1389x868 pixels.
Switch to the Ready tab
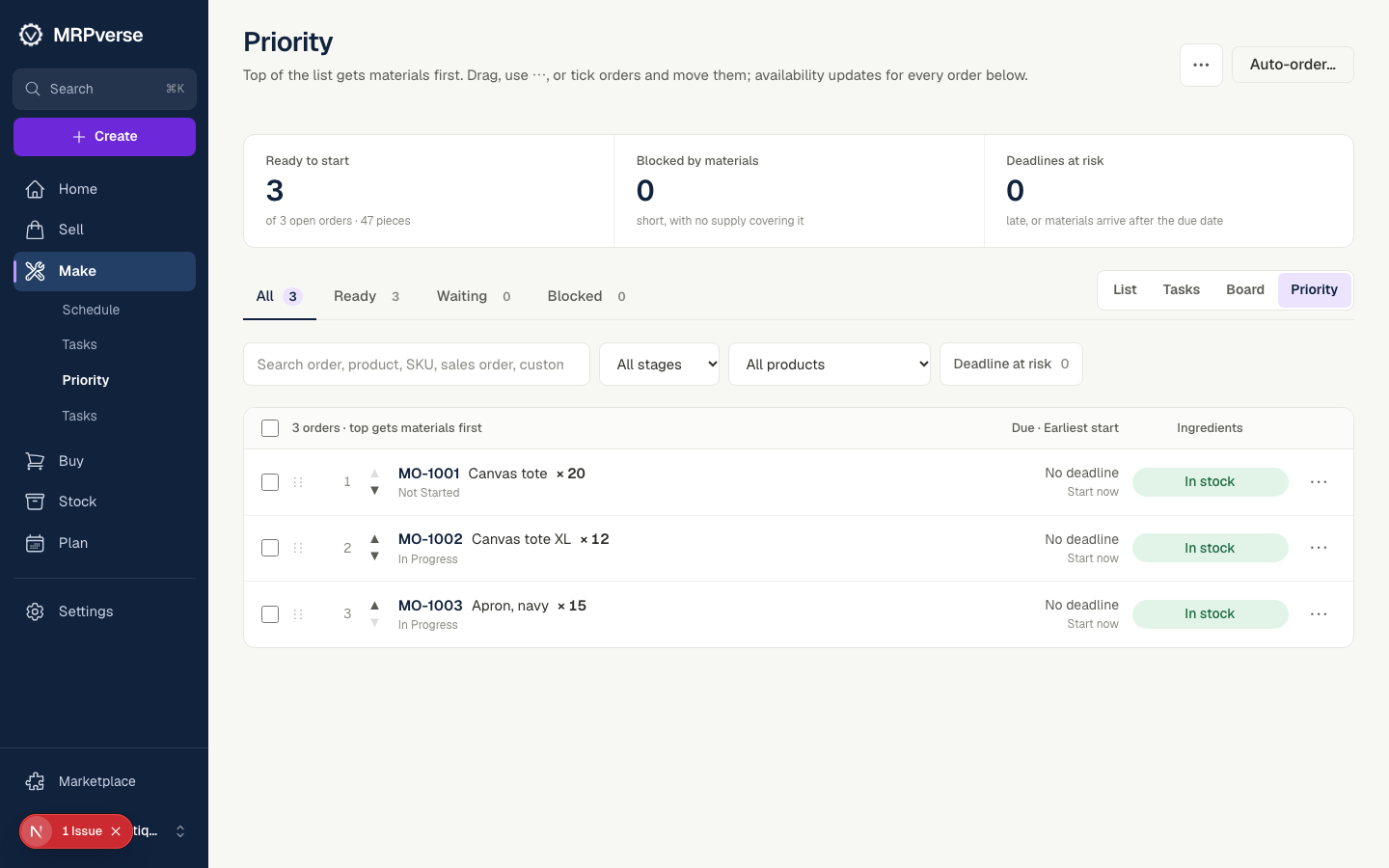click(x=368, y=296)
